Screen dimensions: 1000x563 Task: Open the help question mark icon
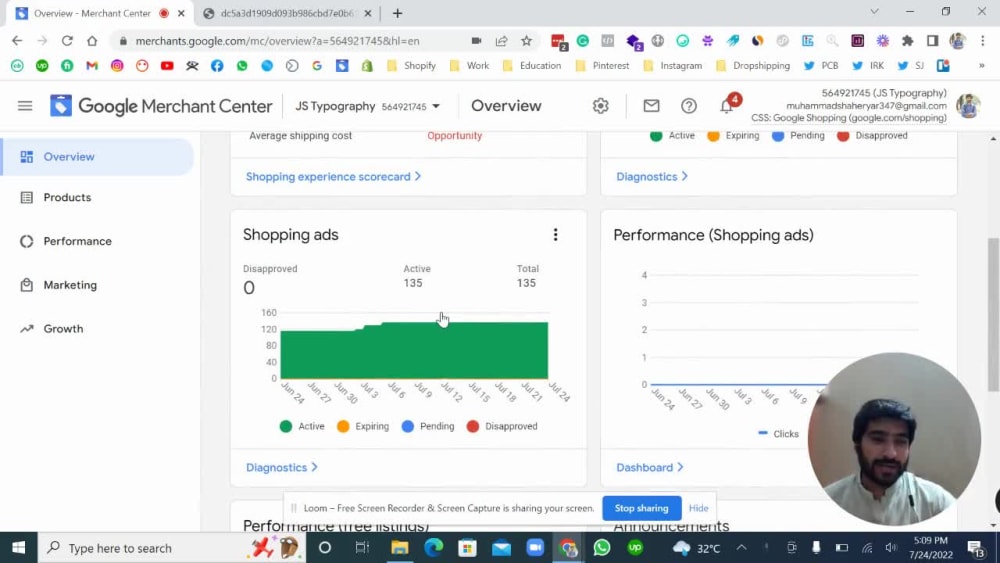(x=688, y=106)
